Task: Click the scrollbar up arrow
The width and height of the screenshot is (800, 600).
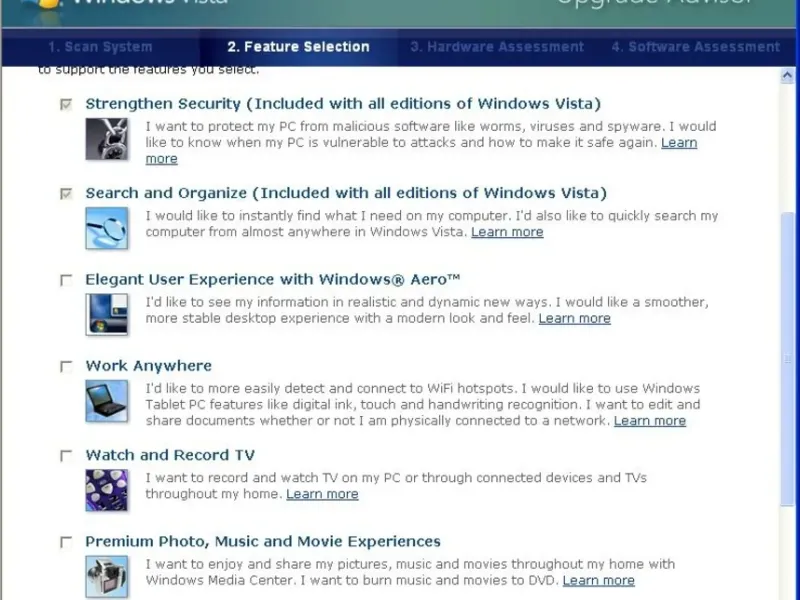Action: point(787,76)
